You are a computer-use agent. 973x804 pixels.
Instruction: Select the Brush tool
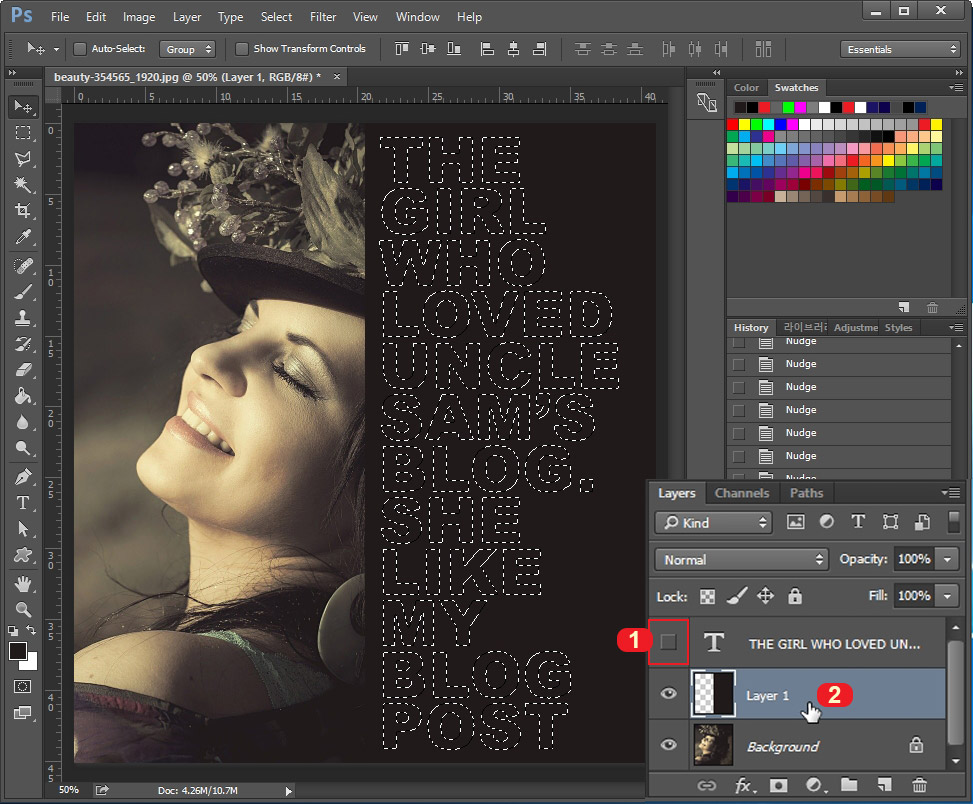click(23, 292)
